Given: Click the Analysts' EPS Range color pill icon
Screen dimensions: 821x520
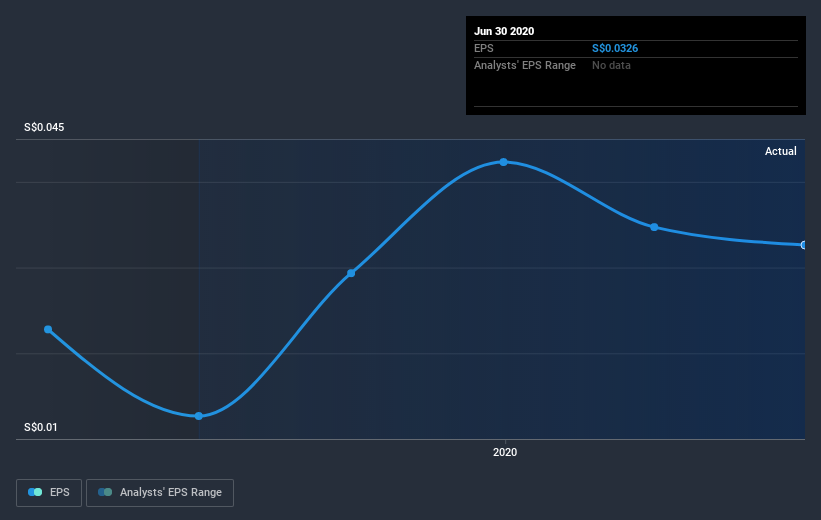Looking at the screenshot, I should tap(105, 492).
